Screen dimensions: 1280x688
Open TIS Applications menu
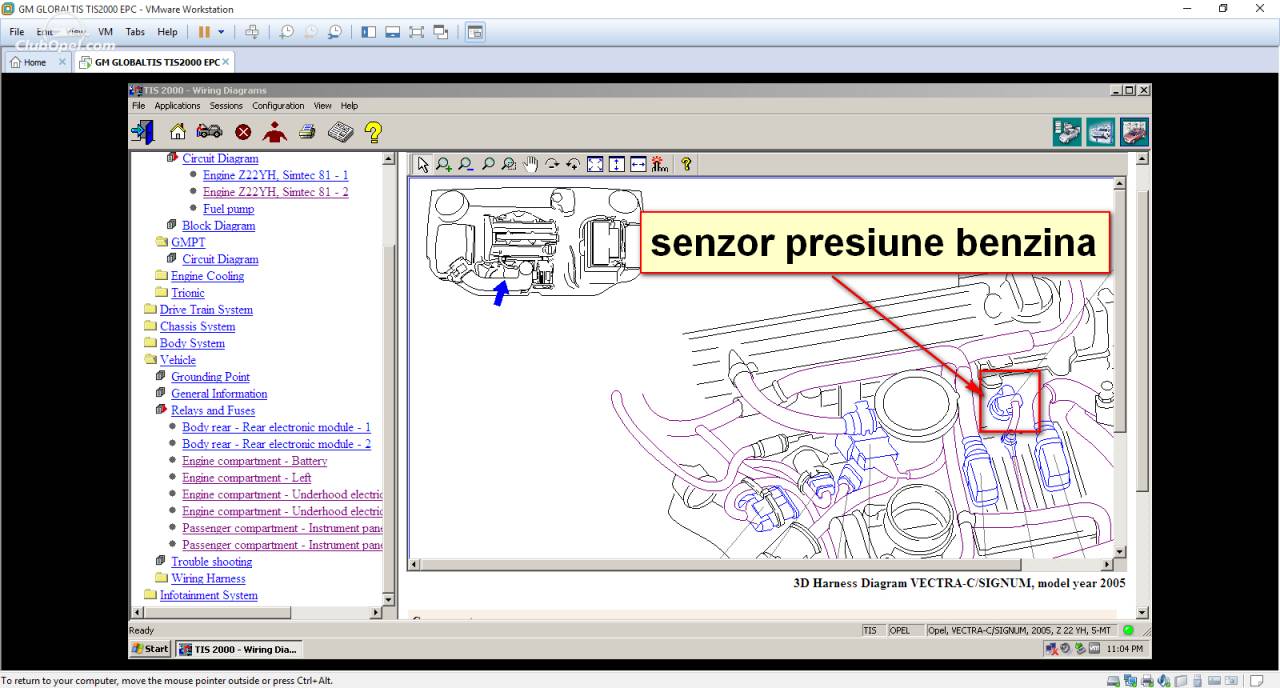click(177, 106)
